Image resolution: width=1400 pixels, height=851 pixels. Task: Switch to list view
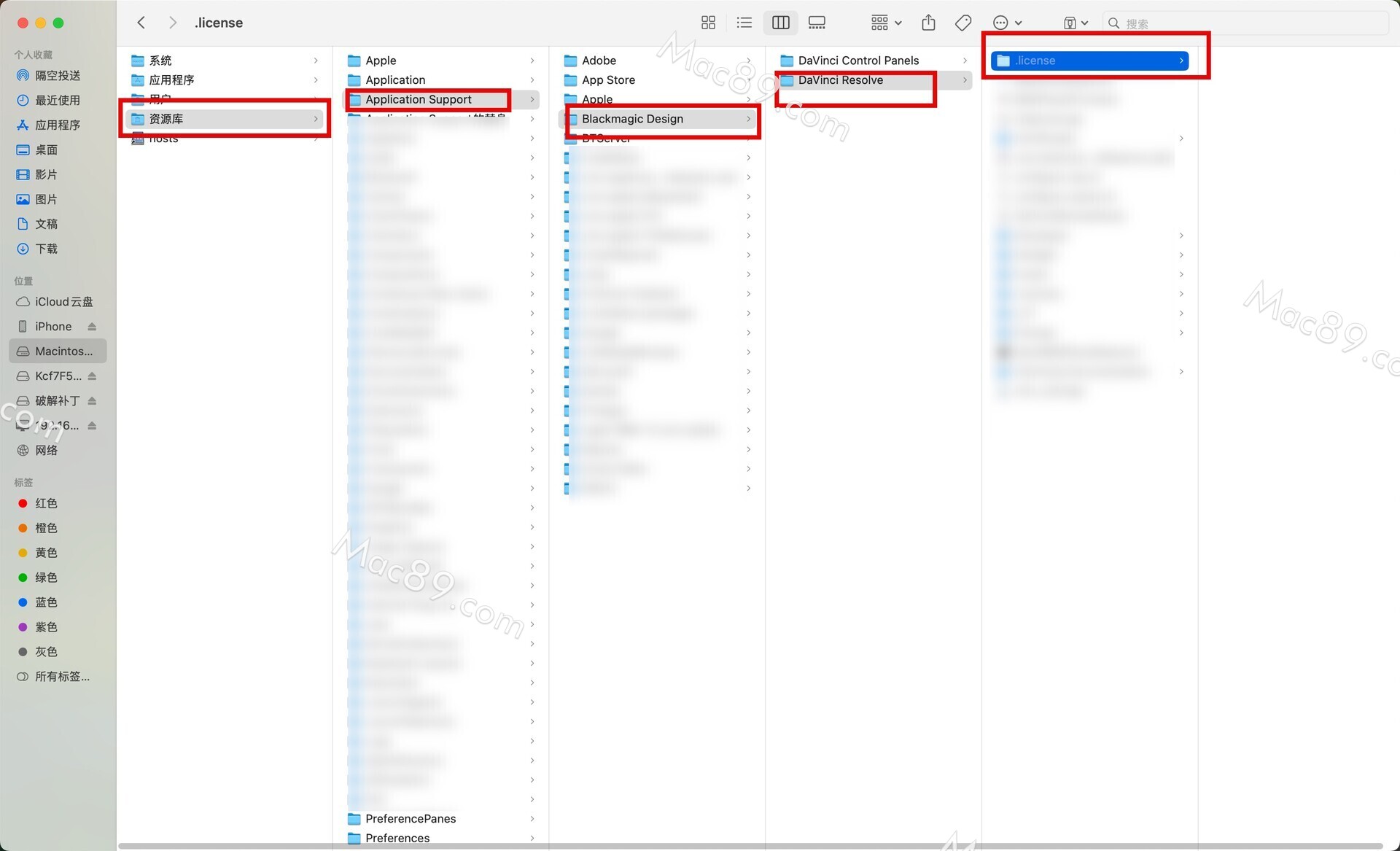point(744,23)
